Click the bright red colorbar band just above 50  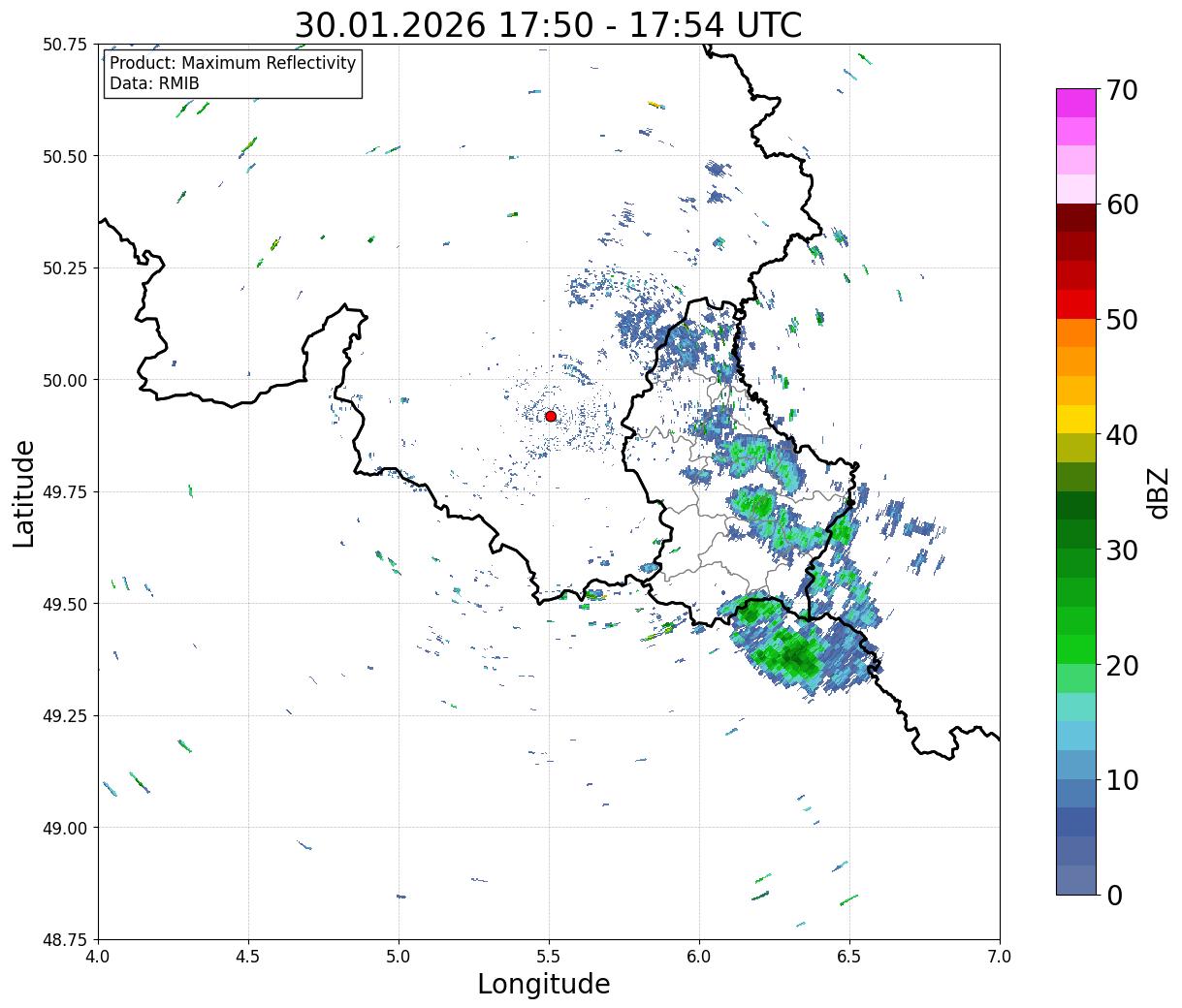[1076, 304]
